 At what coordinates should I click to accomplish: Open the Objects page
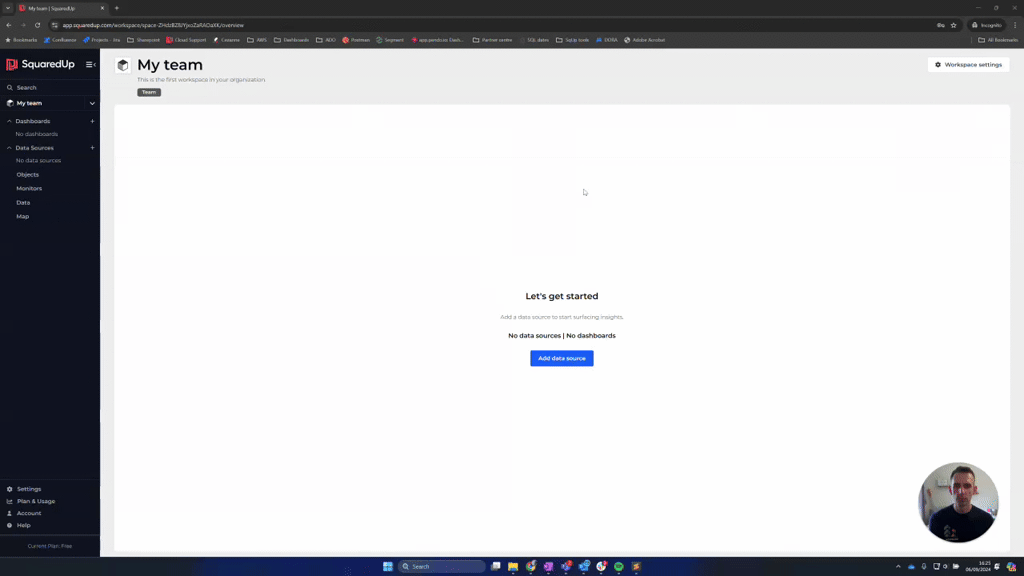coord(27,175)
